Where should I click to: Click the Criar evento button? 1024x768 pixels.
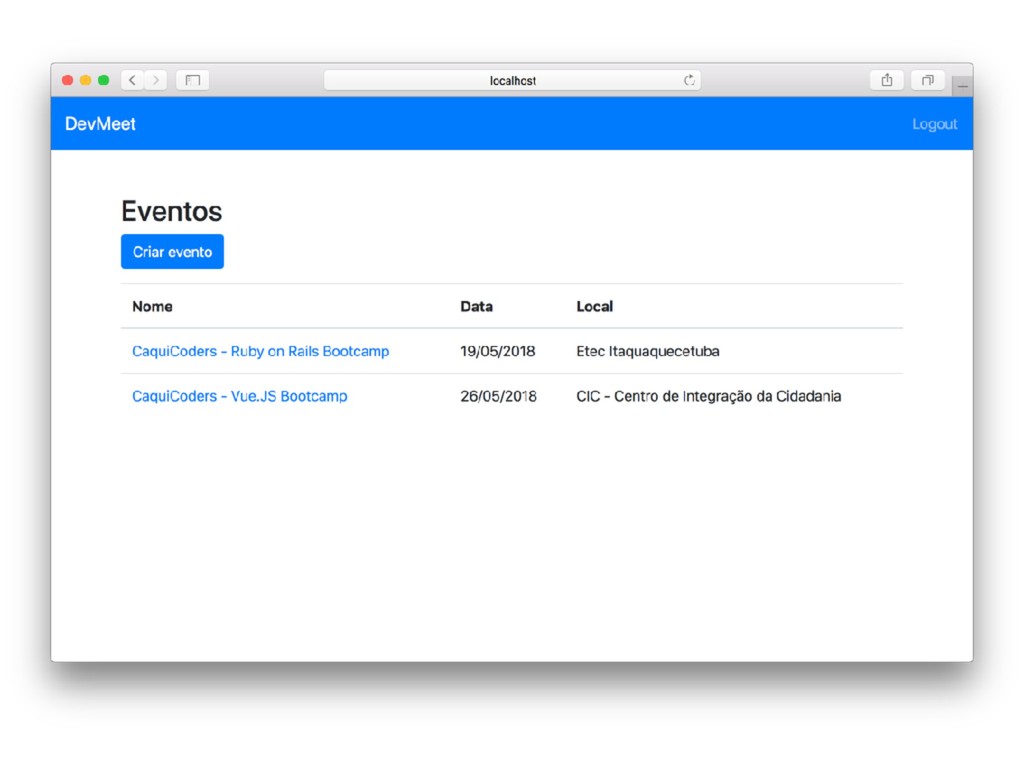click(172, 251)
